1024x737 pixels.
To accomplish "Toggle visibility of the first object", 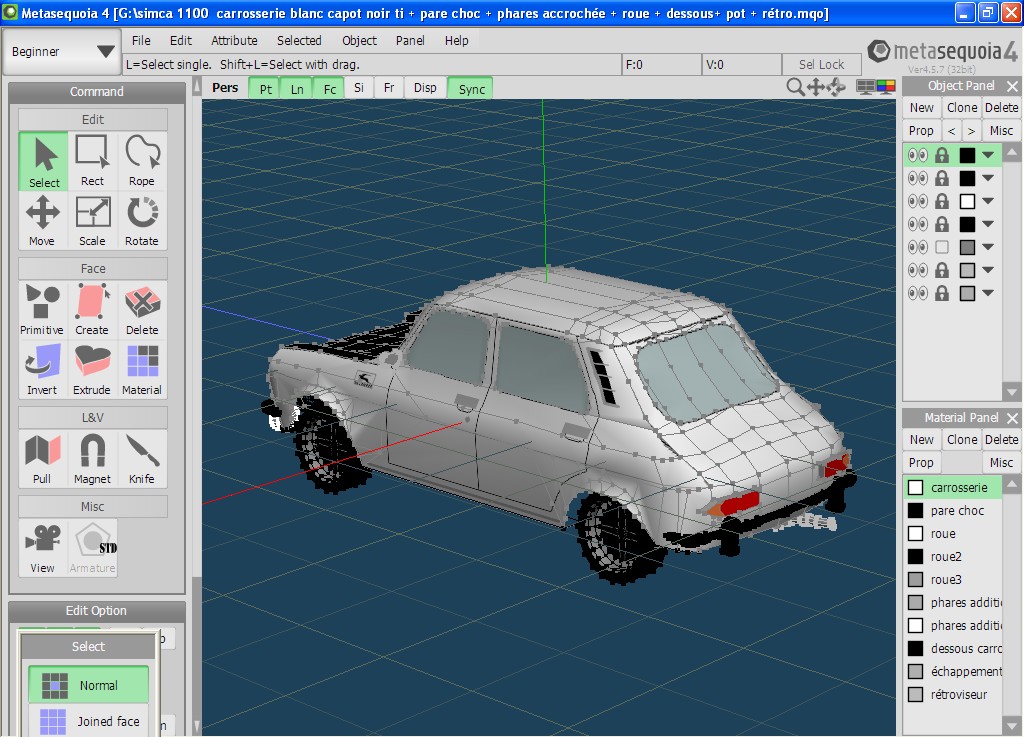I will [x=918, y=155].
